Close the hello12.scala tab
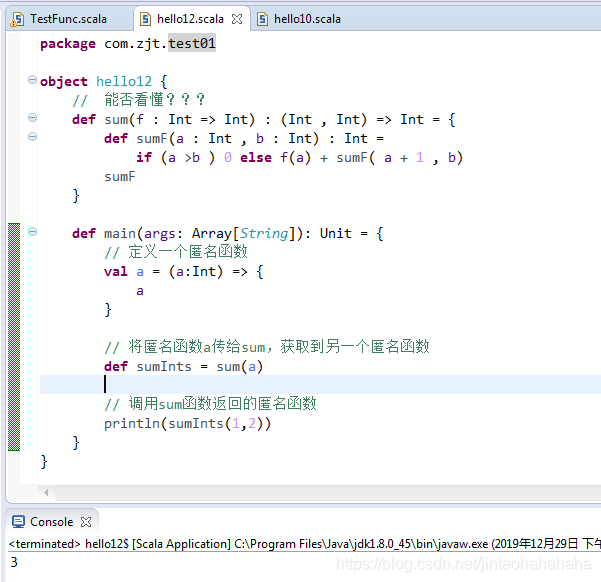Image resolution: width=601 pixels, height=582 pixels. 237,19
